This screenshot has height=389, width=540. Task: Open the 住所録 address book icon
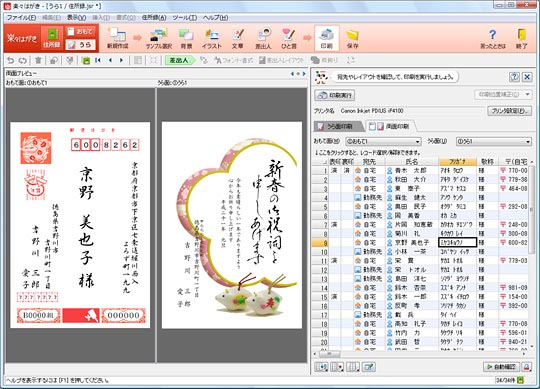52,38
